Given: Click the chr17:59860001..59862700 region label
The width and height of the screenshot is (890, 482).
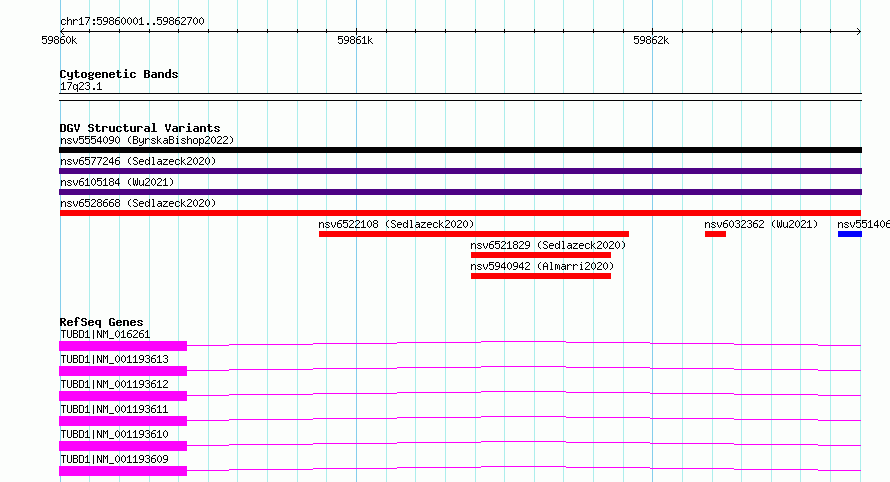Looking at the screenshot, I should point(132,22).
